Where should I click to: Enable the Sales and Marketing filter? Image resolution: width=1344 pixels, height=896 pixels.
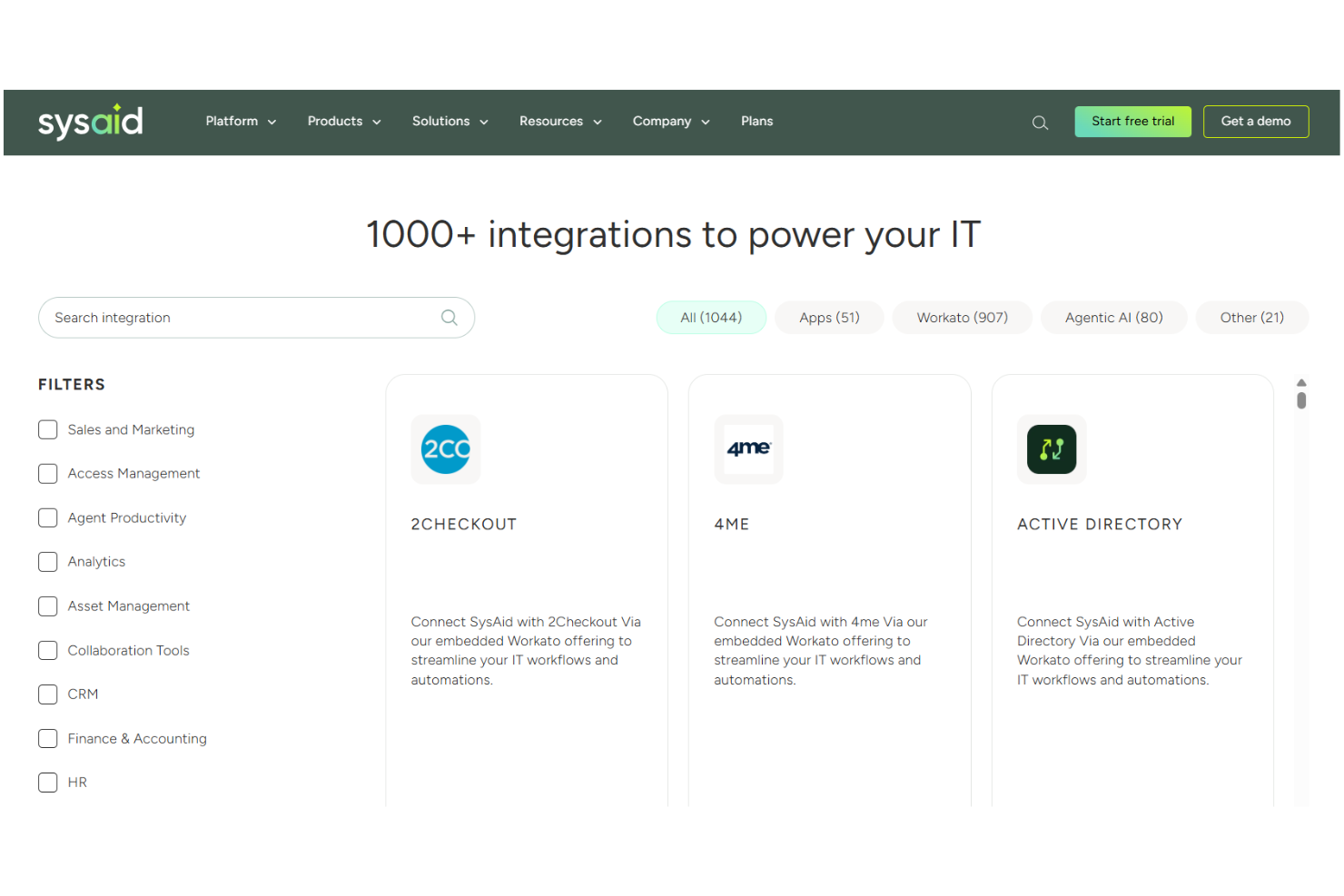point(47,429)
